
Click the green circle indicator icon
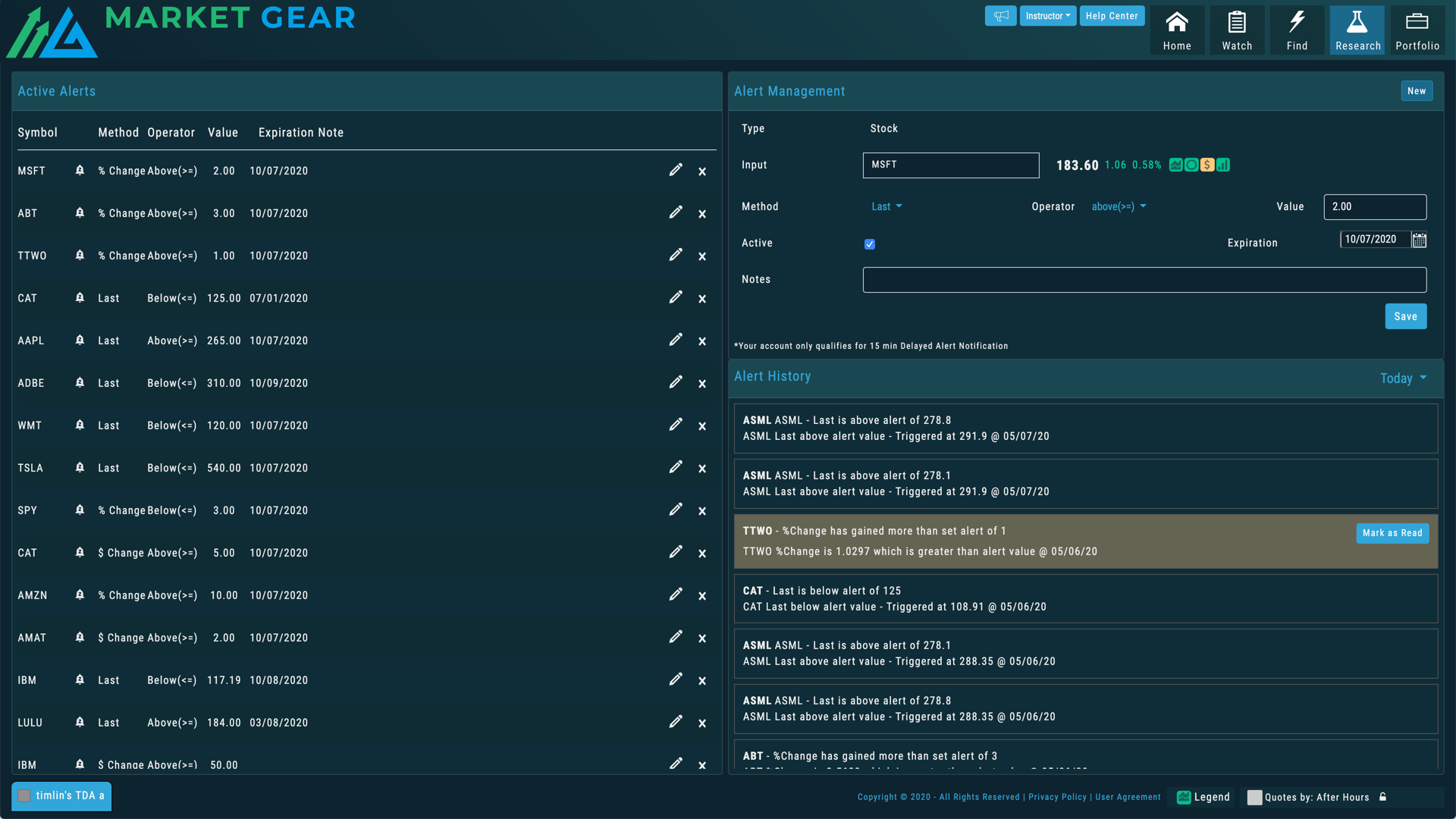(1191, 165)
